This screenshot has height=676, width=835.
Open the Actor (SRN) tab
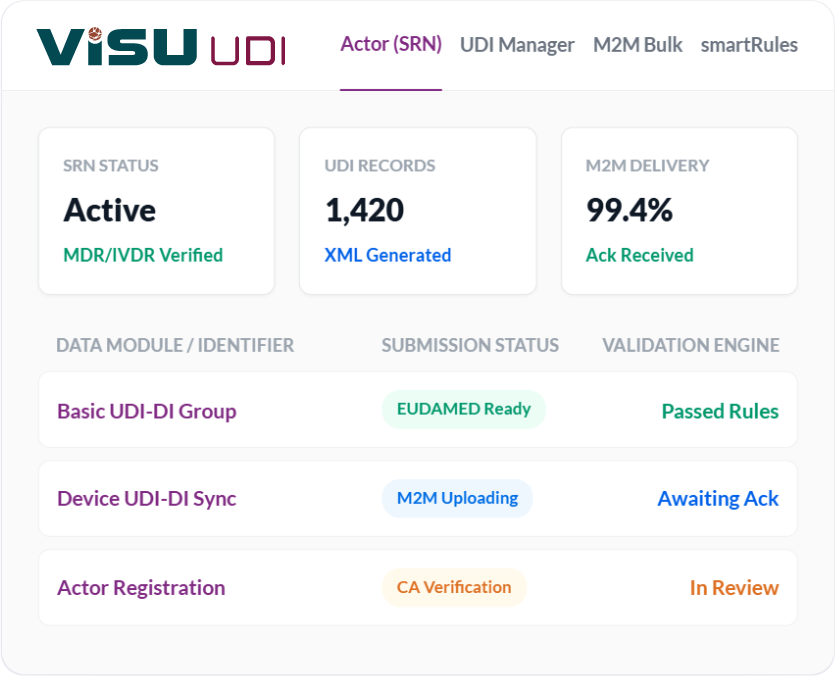click(x=391, y=45)
